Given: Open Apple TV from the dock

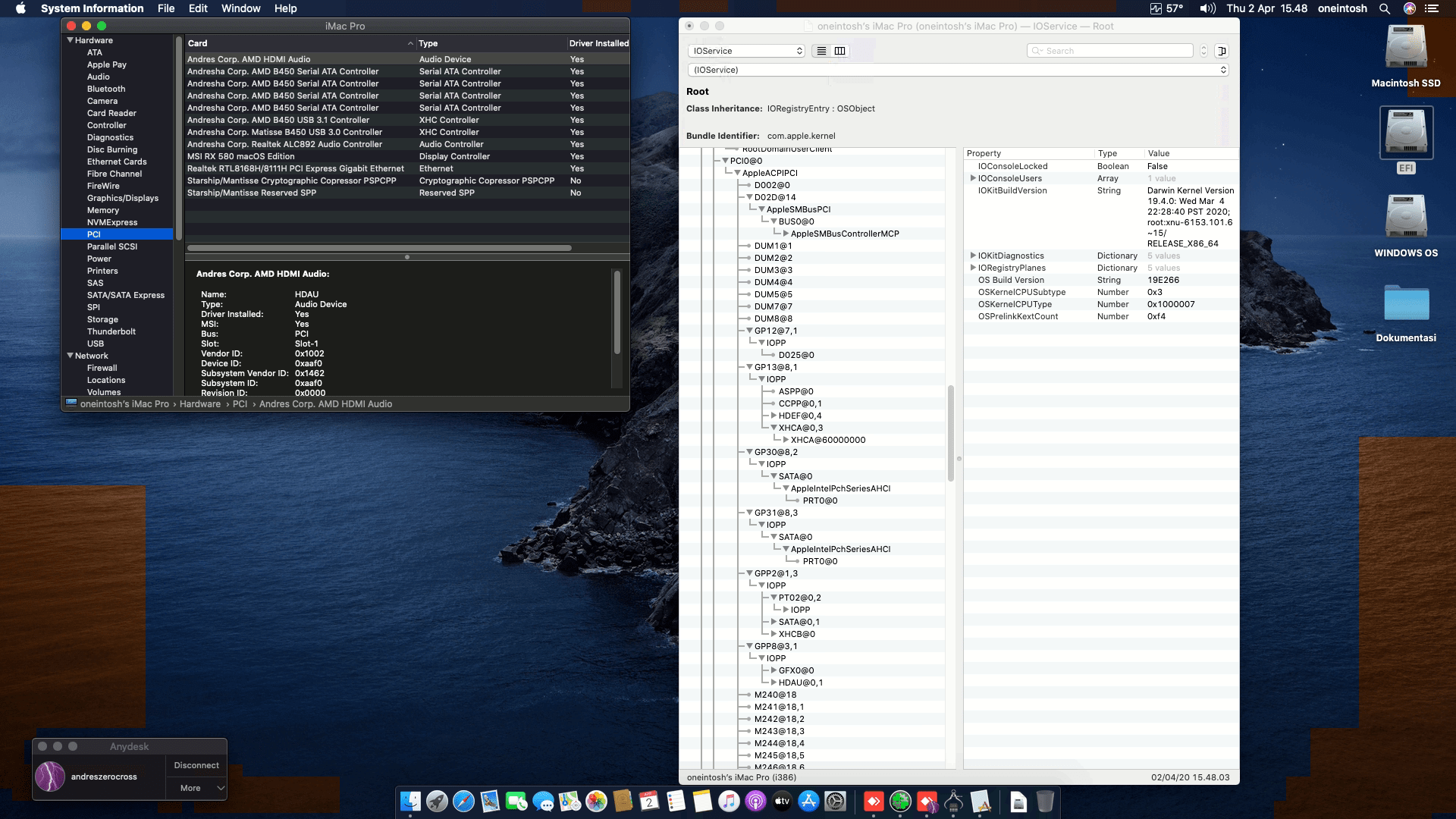Looking at the screenshot, I should (x=782, y=802).
